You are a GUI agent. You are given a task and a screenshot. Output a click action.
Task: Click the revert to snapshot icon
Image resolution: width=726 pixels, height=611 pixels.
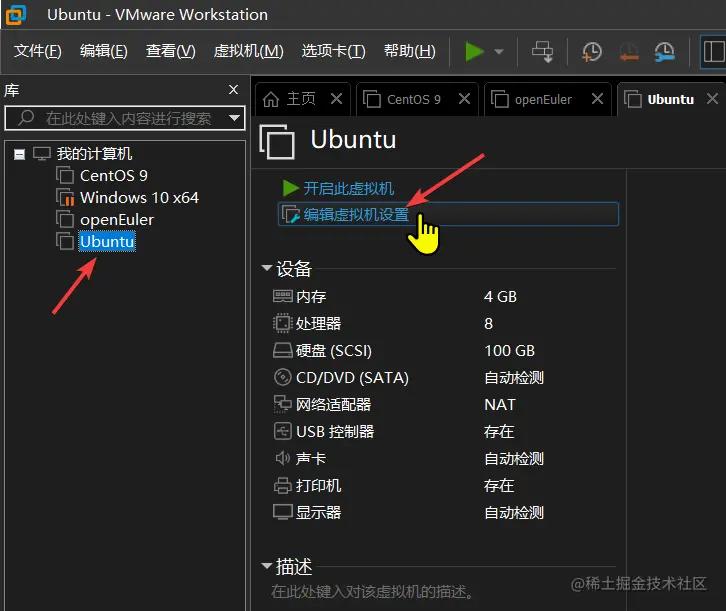[628, 51]
